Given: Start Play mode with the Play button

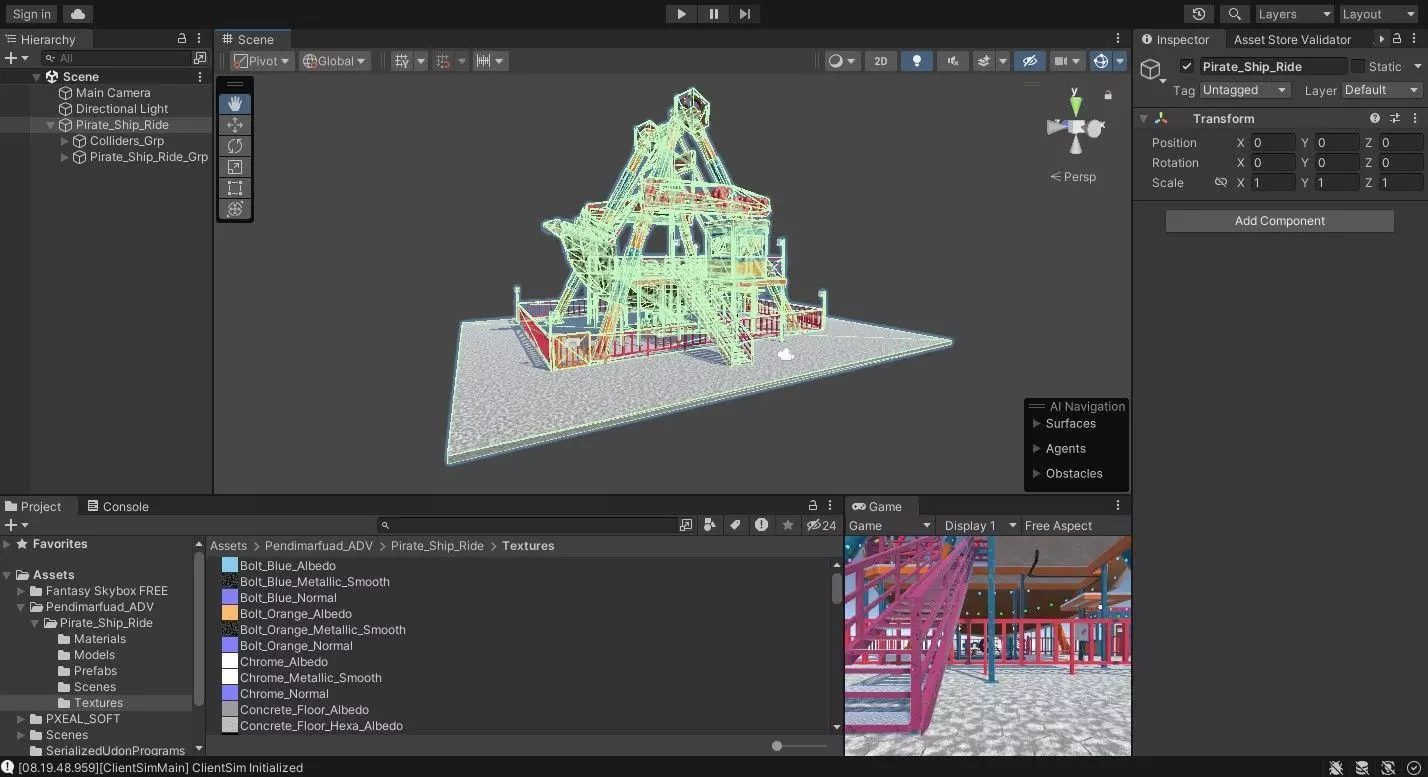Looking at the screenshot, I should tap(681, 14).
